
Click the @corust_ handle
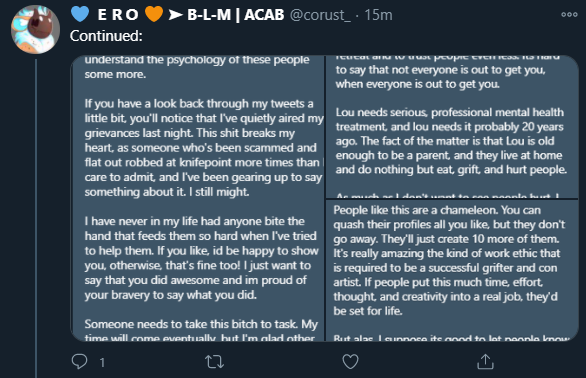click(320, 15)
